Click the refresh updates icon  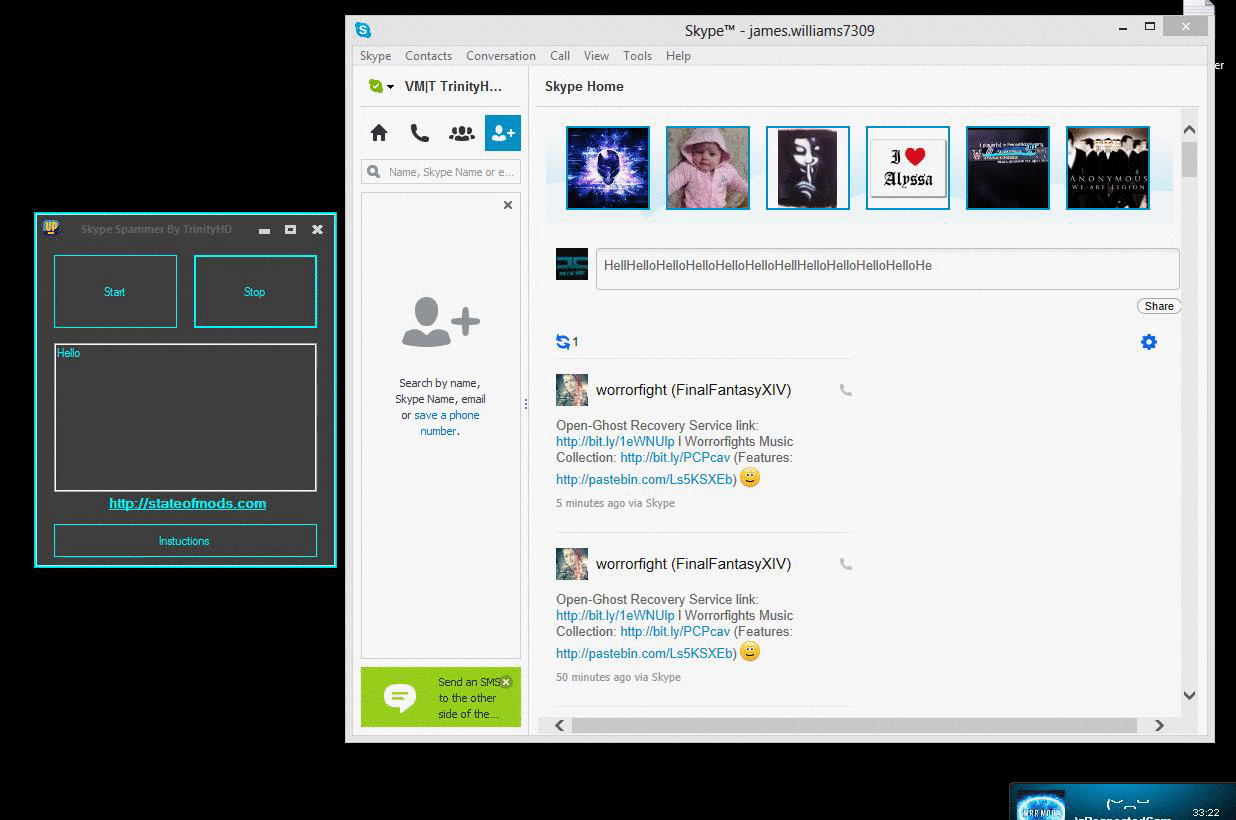(563, 342)
